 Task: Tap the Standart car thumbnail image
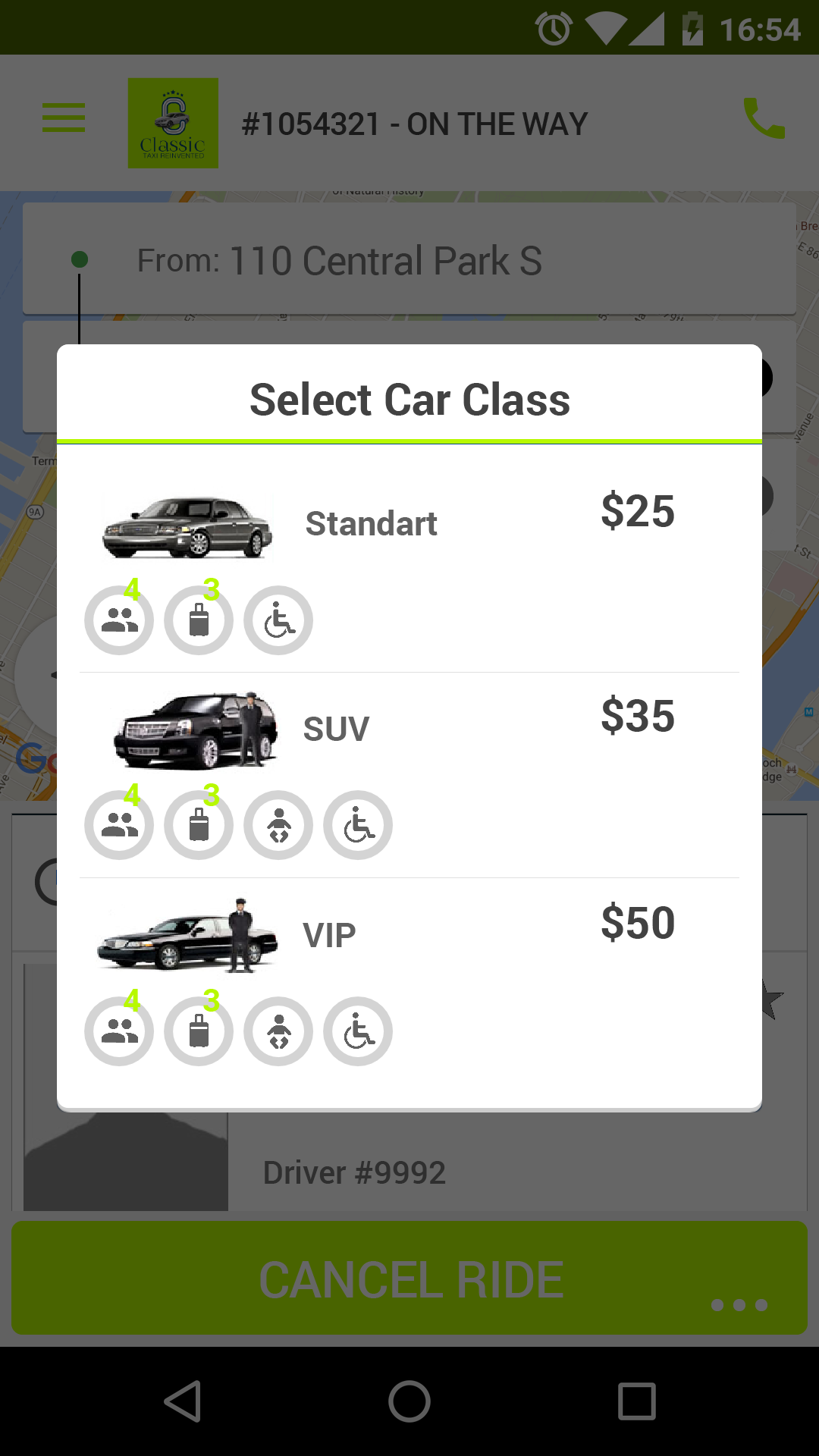click(x=187, y=527)
